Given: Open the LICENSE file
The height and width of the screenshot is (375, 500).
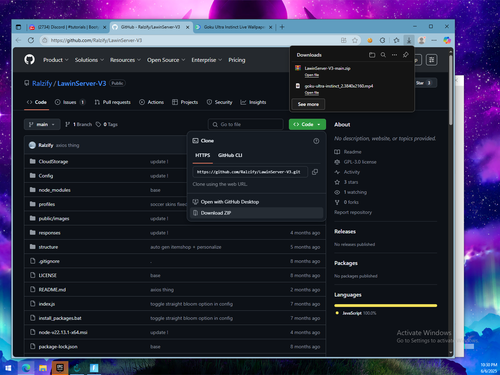Looking at the screenshot, I should click(47, 276).
